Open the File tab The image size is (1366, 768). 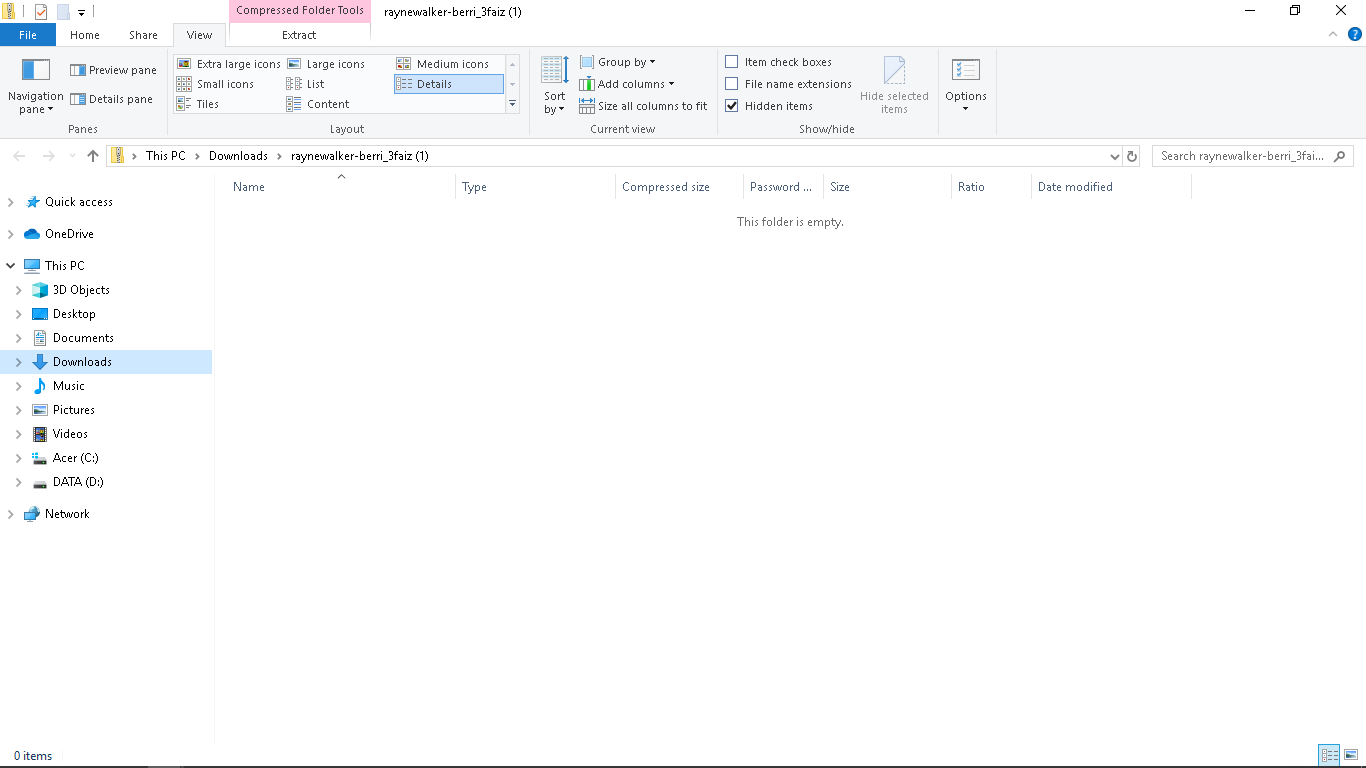pyautogui.click(x=28, y=35)
